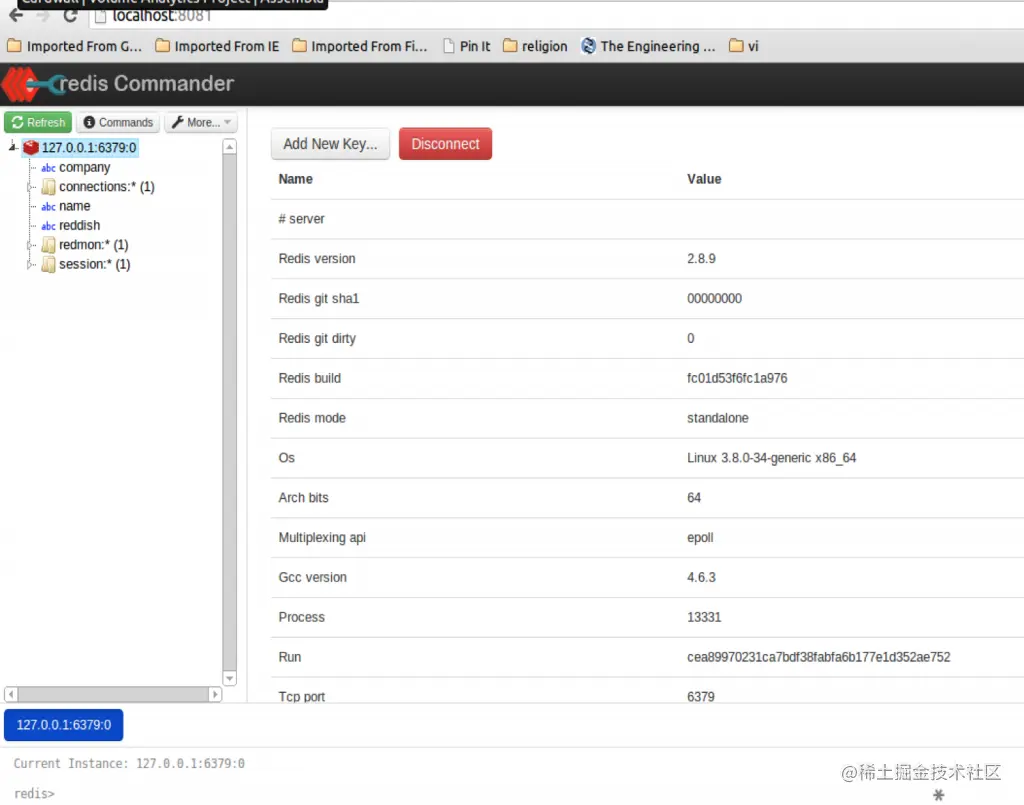Click the green circular refresh arrows icon
The width and height of the screenshot is (1024, 805).
(18, 122)
